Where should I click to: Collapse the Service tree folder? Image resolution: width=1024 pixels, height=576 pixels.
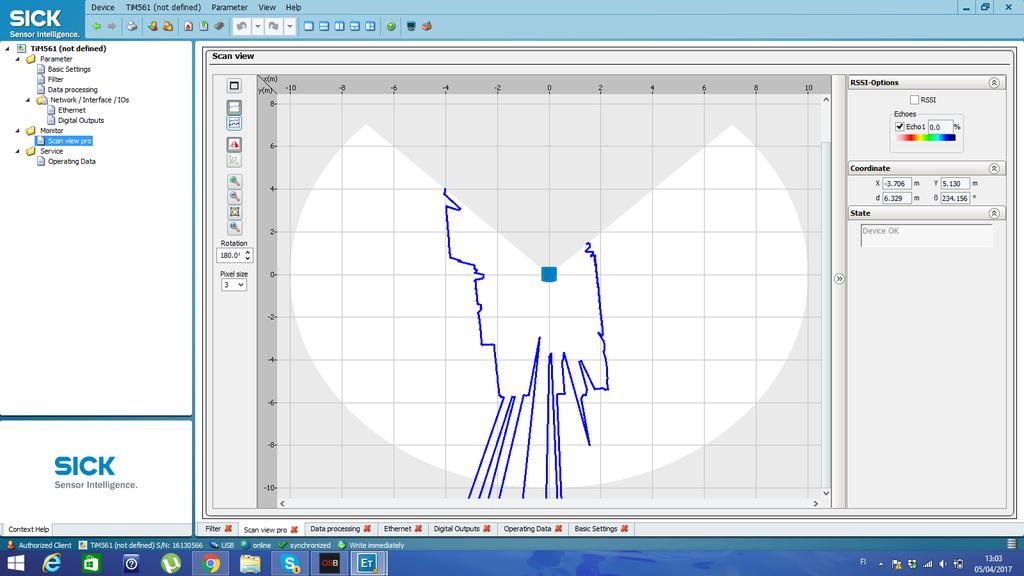[18, 151]
